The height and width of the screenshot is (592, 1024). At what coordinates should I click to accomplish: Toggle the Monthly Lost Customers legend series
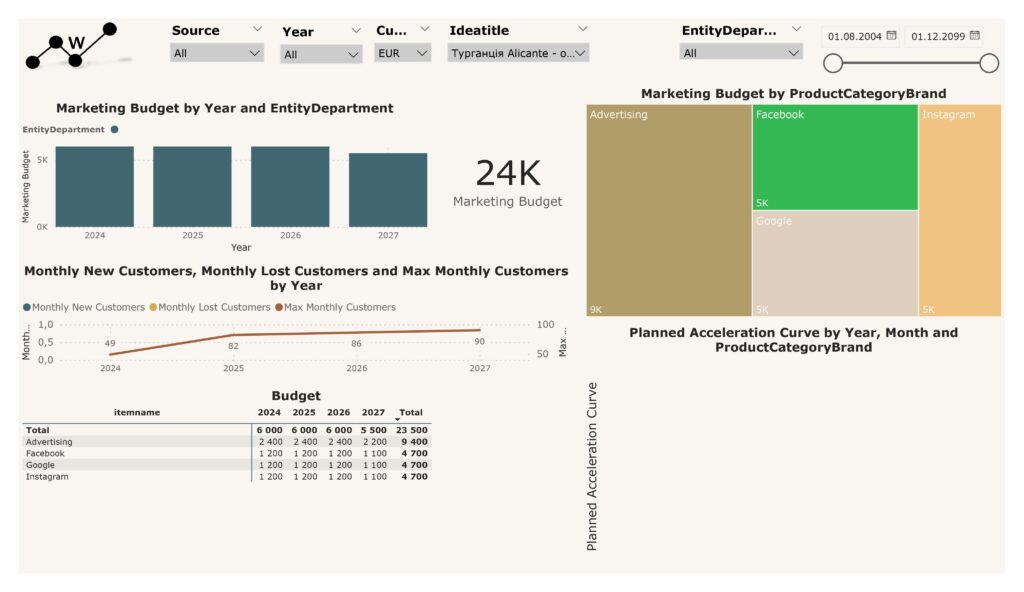pyautogui.click(x=210, y=307)
